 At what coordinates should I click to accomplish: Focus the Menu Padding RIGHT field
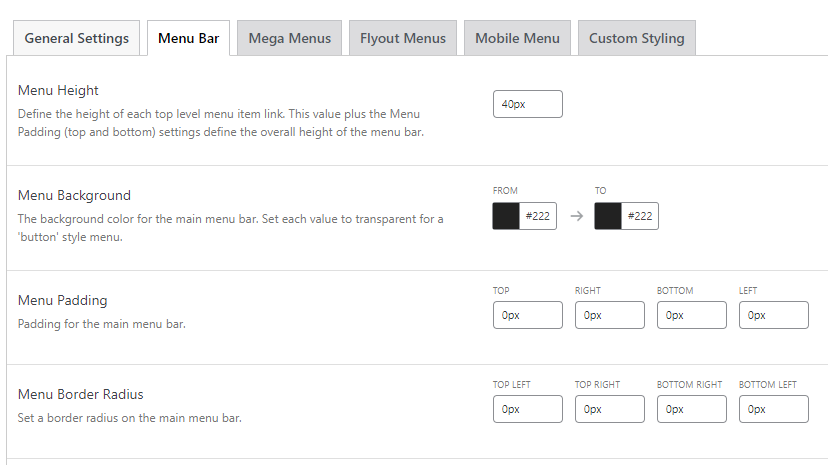point(609,315)
